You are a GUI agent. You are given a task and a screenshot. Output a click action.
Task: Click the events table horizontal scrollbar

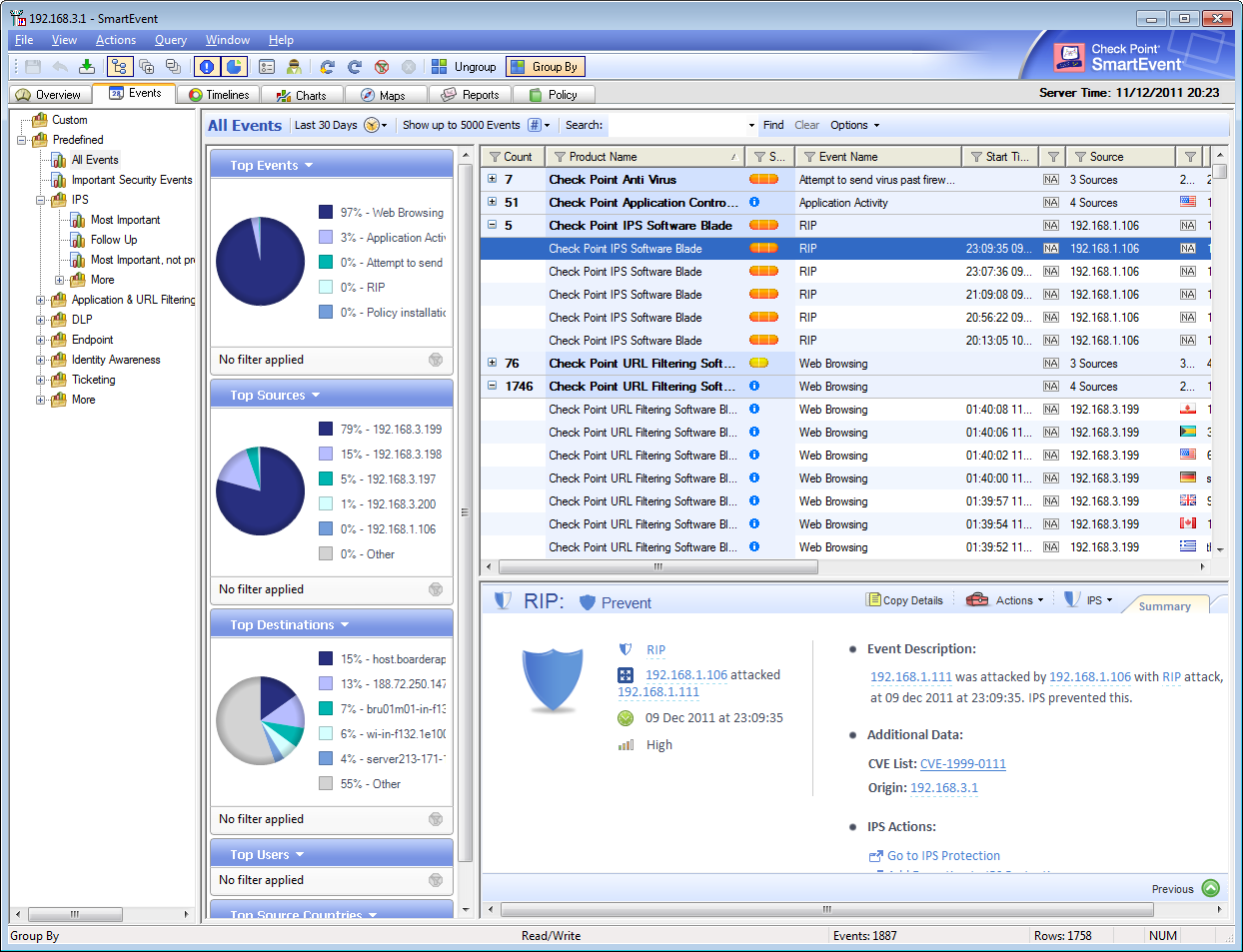(x=659, y=566)
